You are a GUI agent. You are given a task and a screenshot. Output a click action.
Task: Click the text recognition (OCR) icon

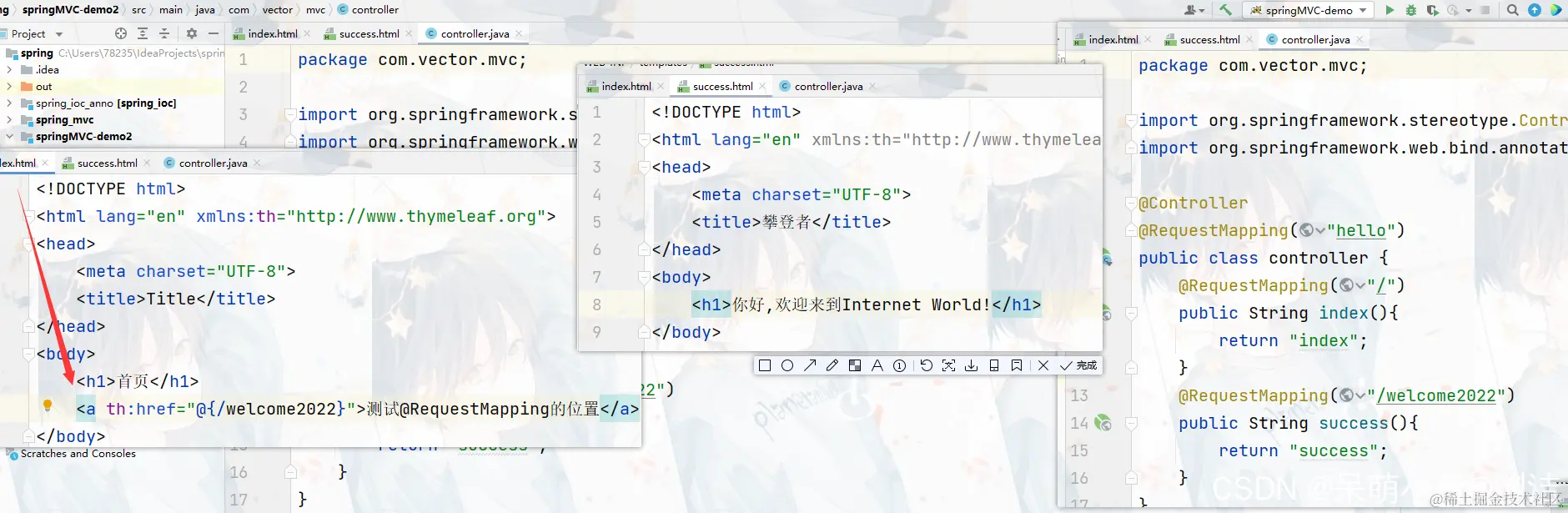pos(949,365)
